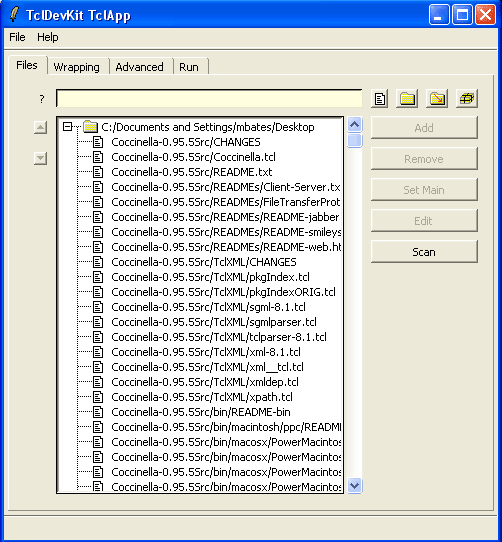Select TclXML/pkgIndex.tcl file row
Screen dimensions: 502x542
[210, 277]
